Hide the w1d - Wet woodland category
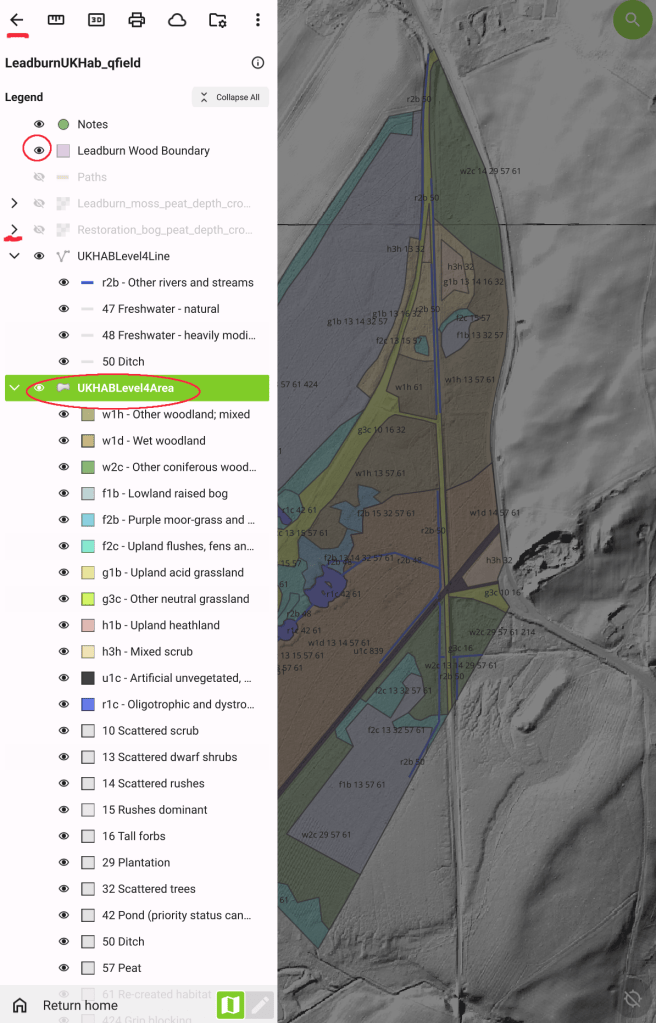 (64, 440)
